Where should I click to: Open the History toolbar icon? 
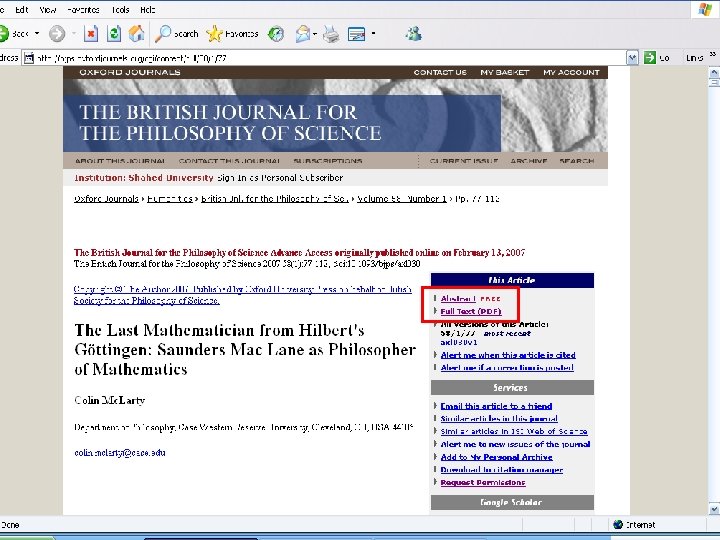click(x=276, y=34)
